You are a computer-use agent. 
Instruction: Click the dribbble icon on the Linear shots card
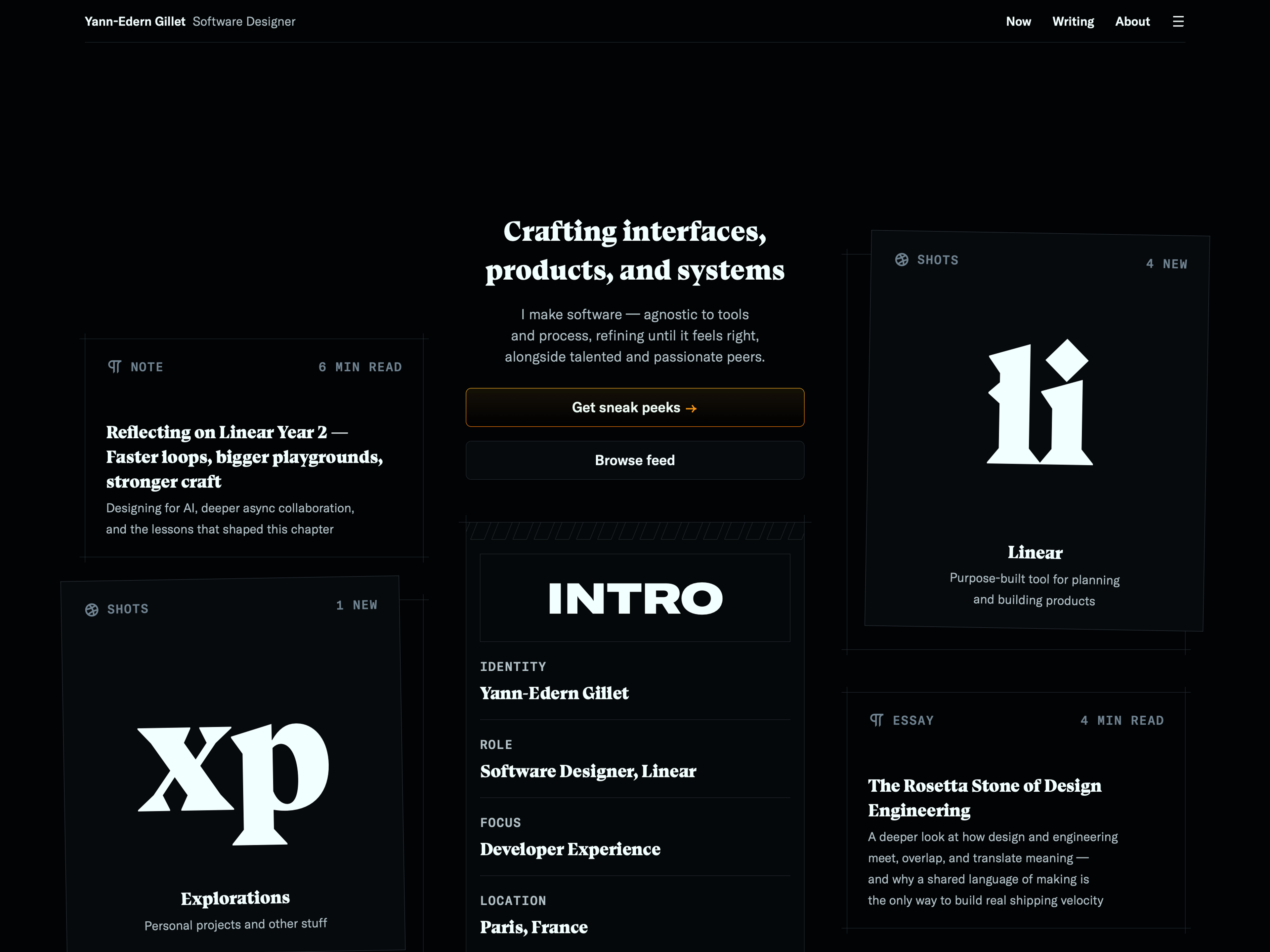902,260
